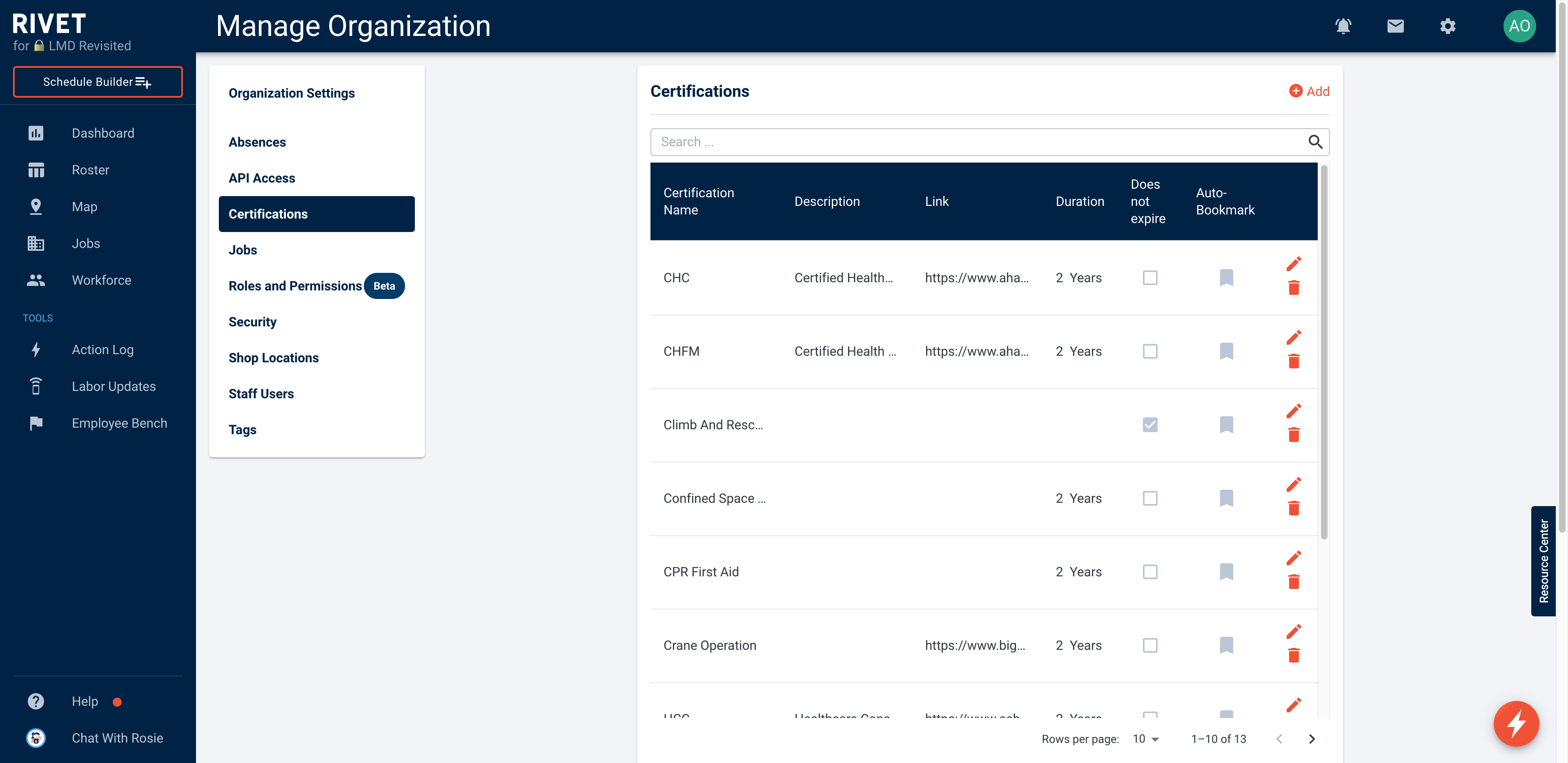Delete the CHC certification
This screenshot has width=1568, height=763.
click(1294, 288)
